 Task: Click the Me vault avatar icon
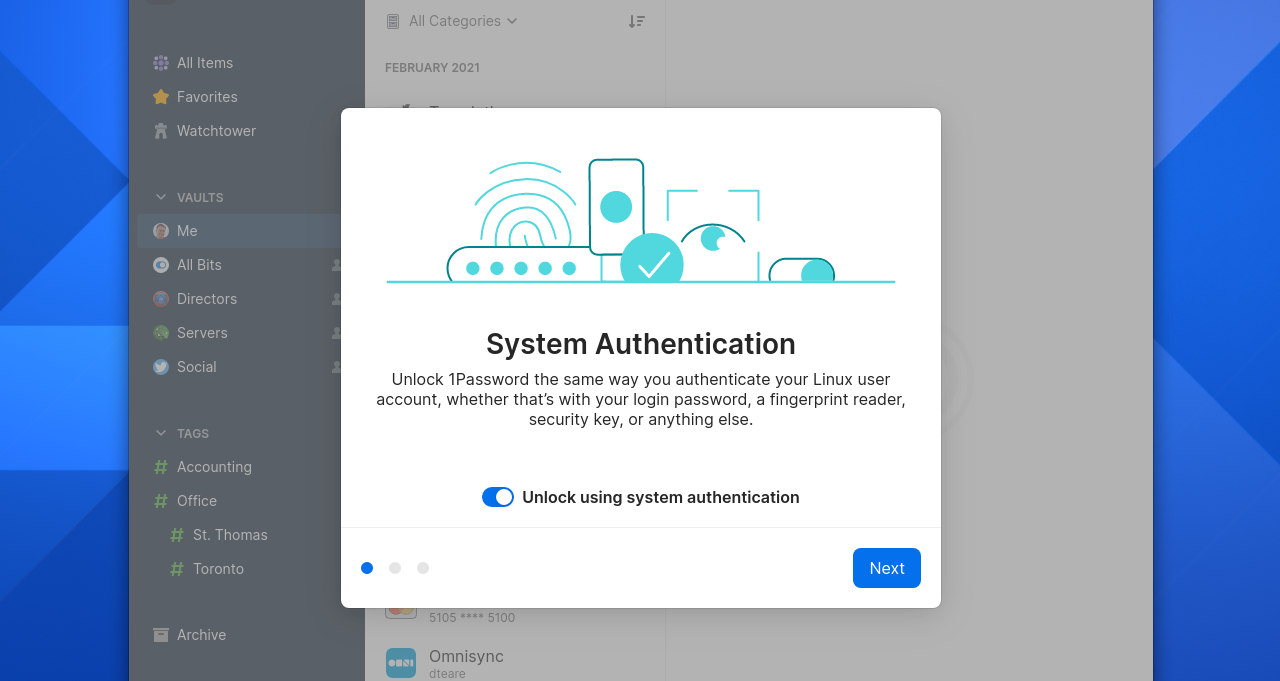click(161, 231)
